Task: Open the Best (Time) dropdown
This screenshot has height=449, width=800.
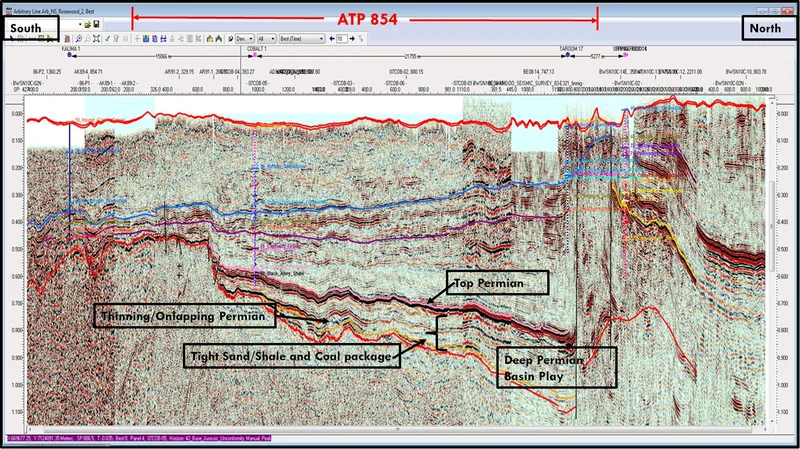Action: [302, 39]
